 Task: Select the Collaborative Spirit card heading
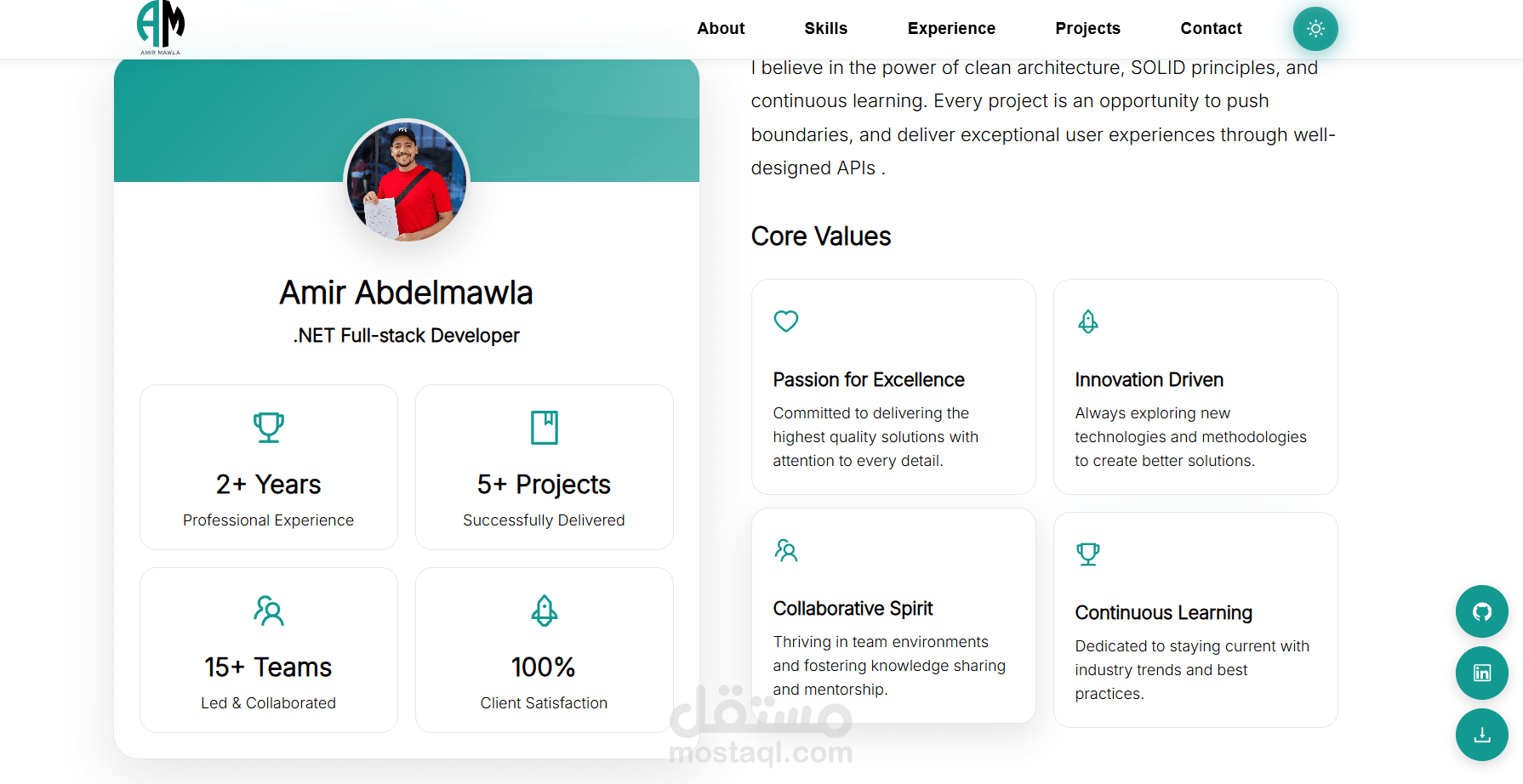click(853, 609)
